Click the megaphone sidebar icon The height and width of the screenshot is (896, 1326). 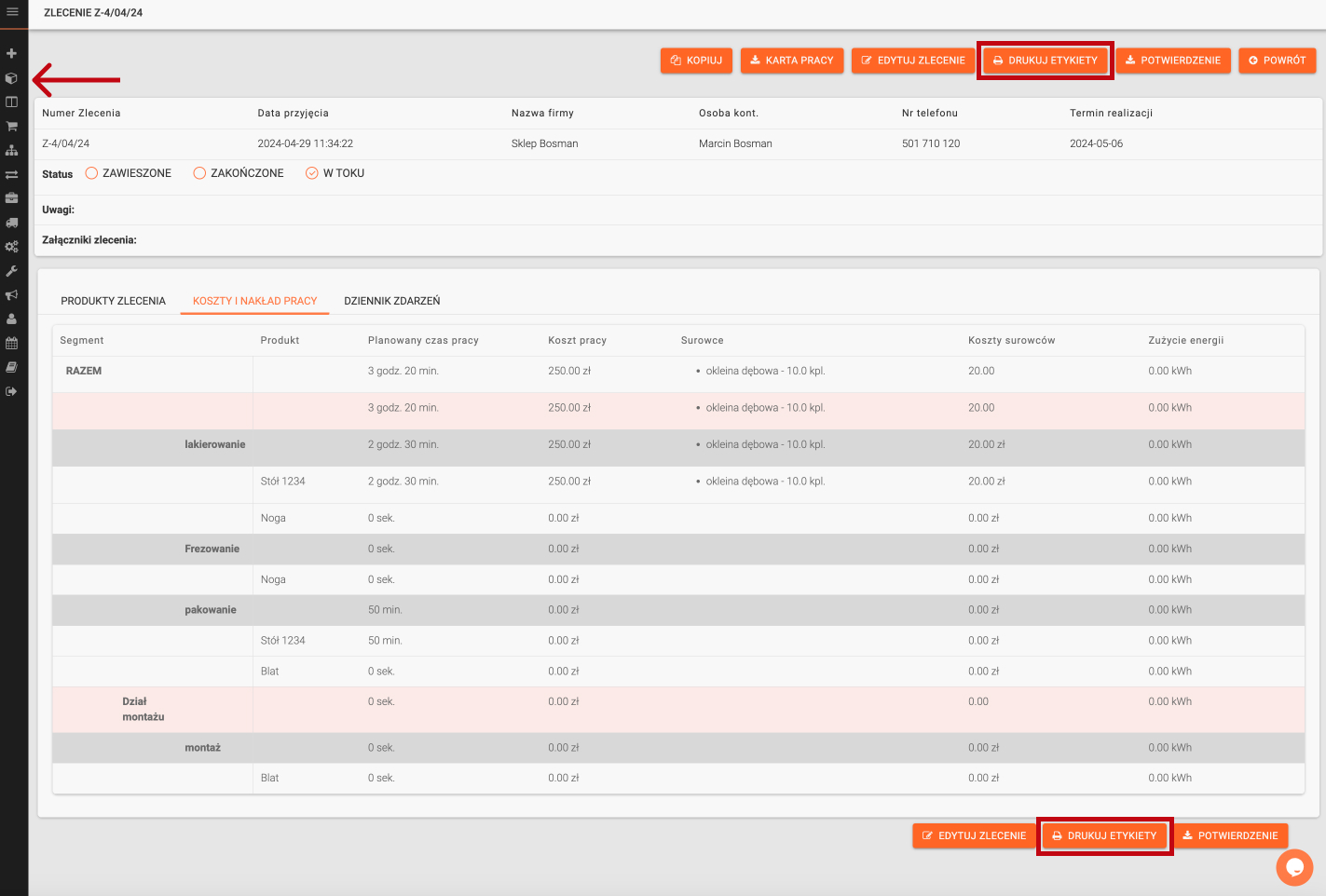coord(12,295)
